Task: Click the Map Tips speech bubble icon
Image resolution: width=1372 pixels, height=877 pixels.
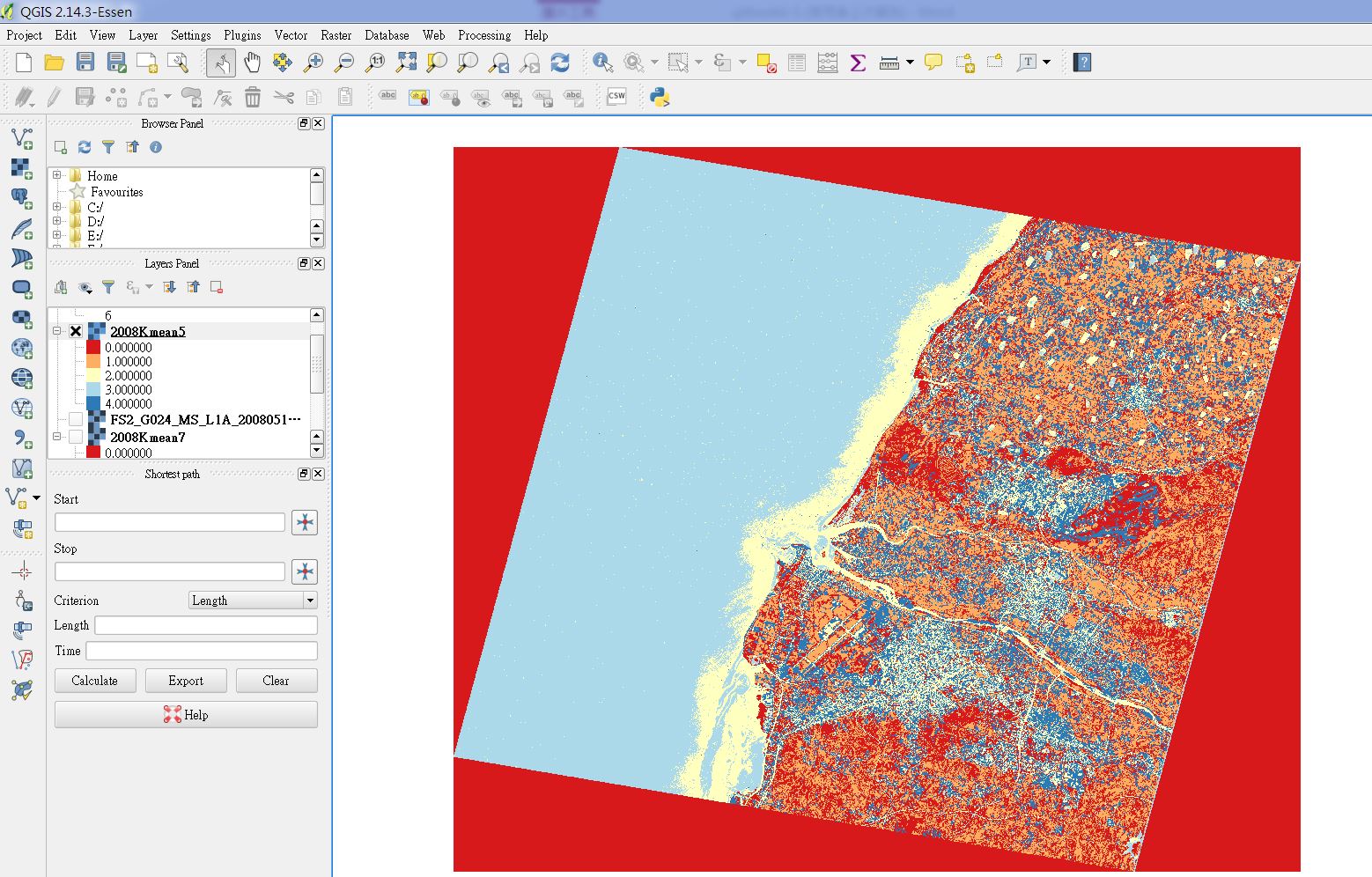Action: [x=933, y=63]
